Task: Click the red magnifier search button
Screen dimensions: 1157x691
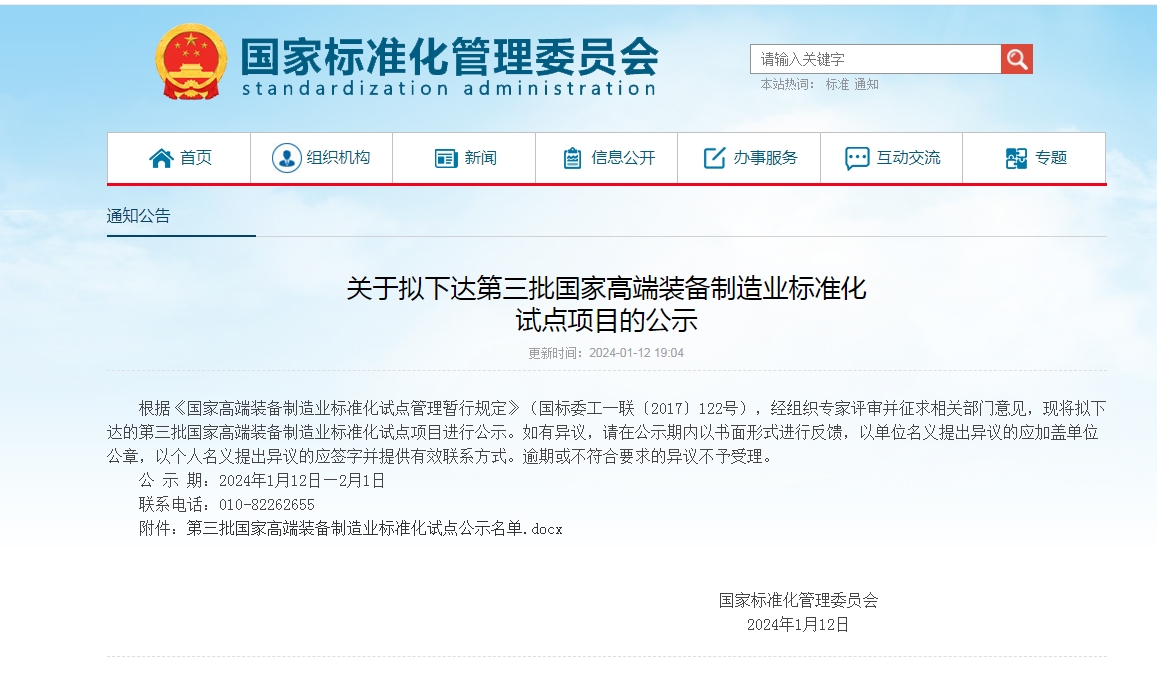Action: click(x=1016, y=59)
